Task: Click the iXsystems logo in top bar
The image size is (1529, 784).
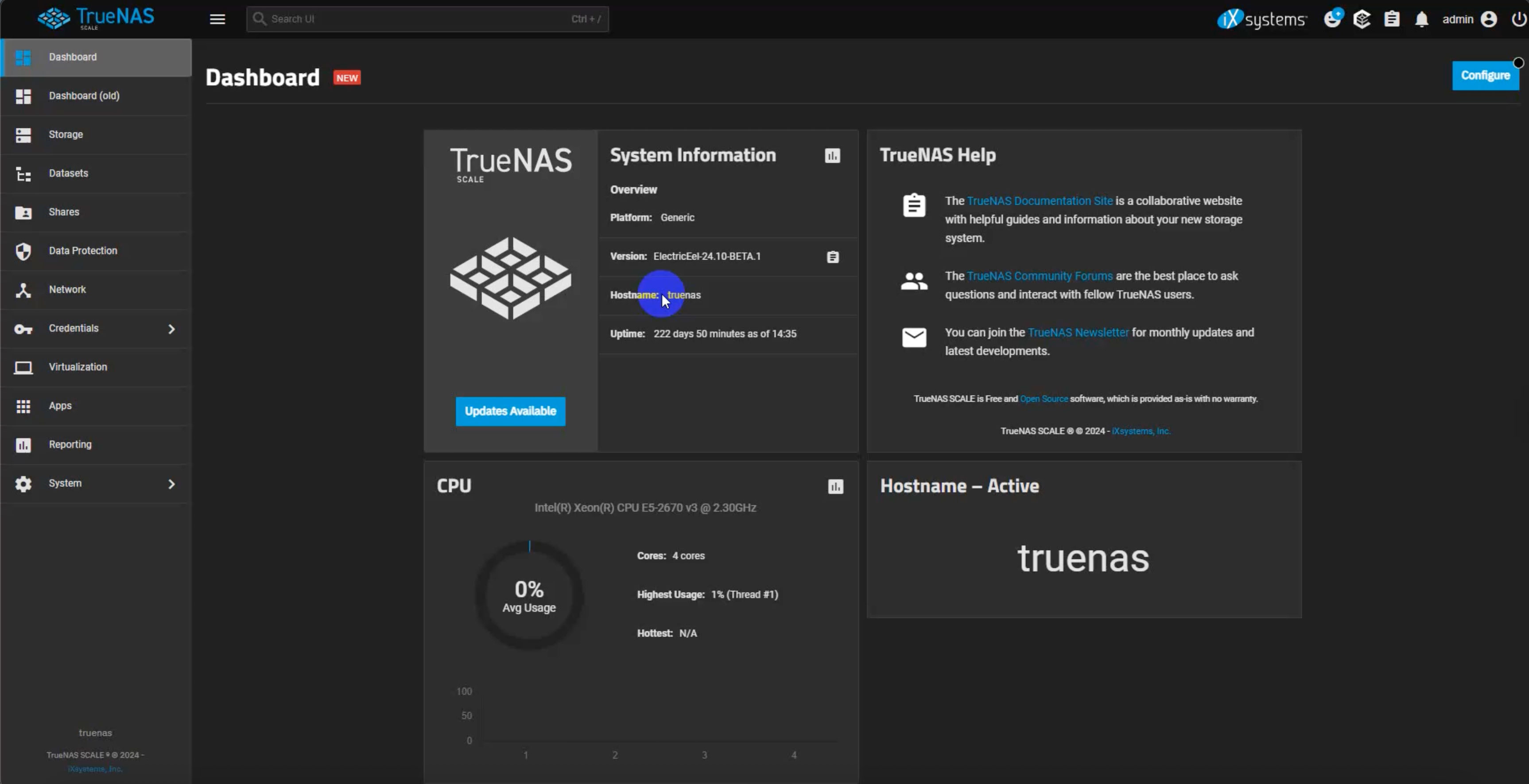Action: click(x=1261, y=19)
